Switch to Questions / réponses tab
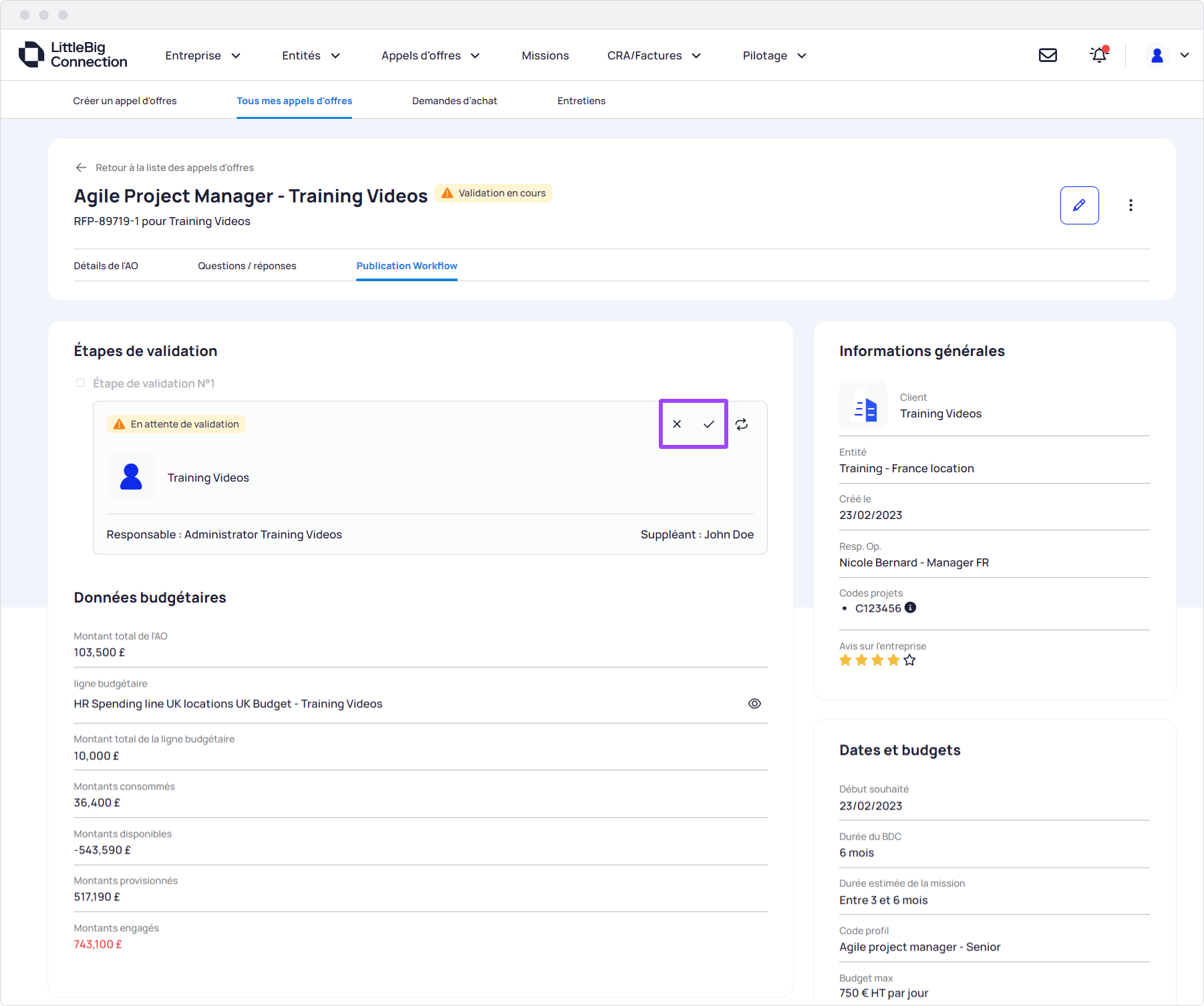This screenshot has height=1006, width=1204. (x=247, y=266)
